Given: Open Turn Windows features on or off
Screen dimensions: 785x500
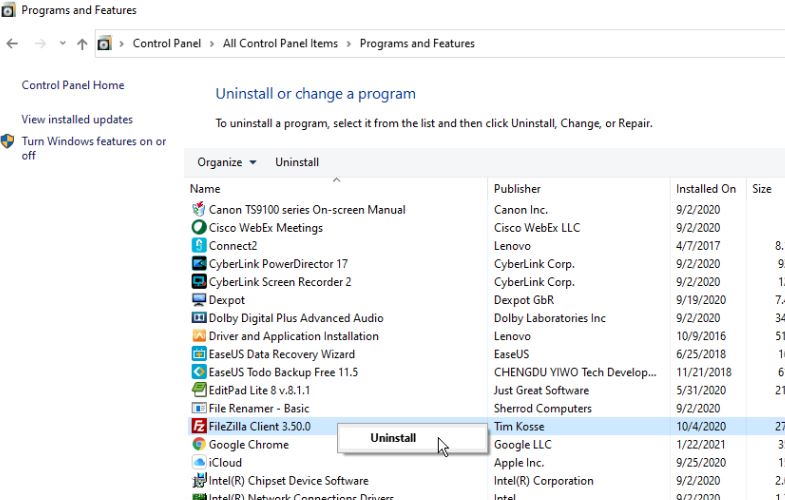Looking at the screenshot, I should (94, 148).
